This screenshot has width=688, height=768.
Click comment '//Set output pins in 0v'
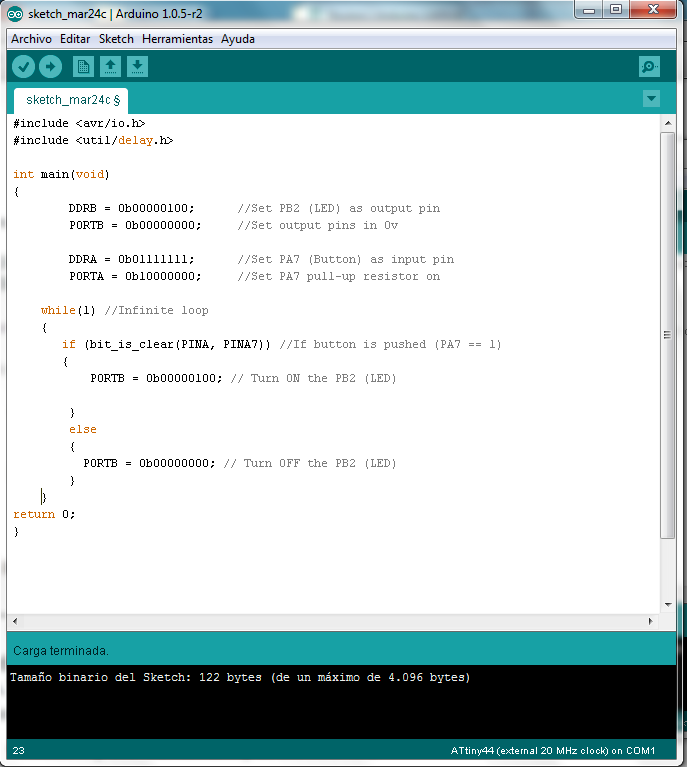318,225
